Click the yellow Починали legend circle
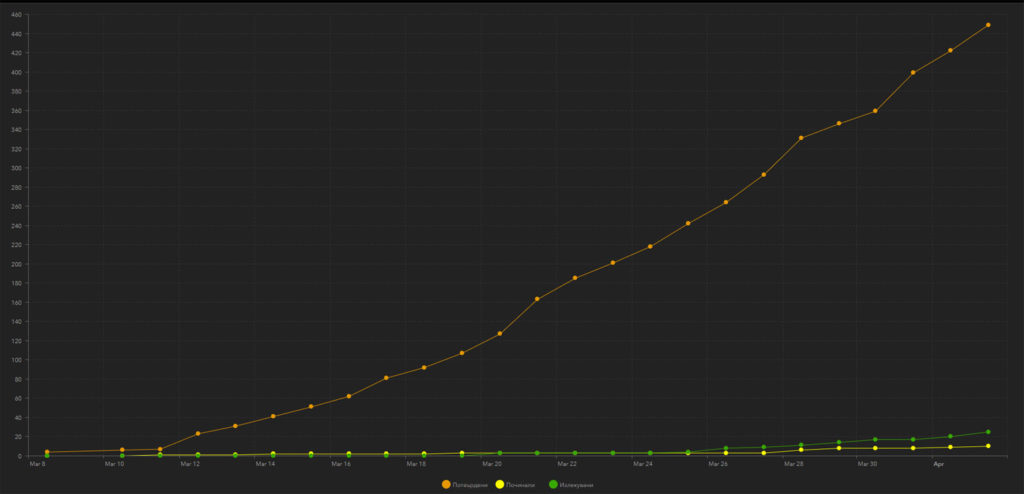 [499, 485]
